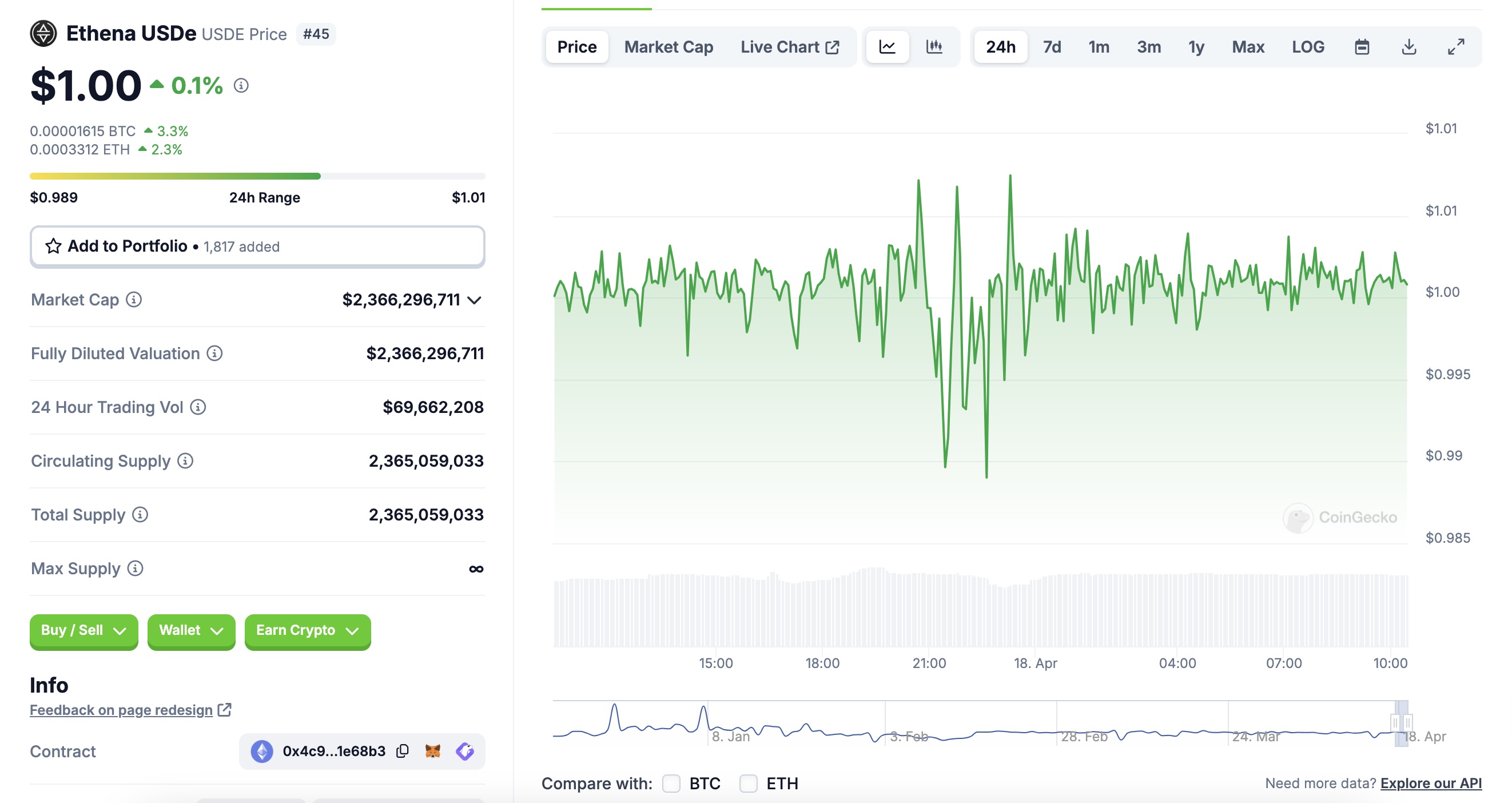Click the Ethena USDe coin logo
The width and height of the screenshot is (1512, 803).
(43, 33)
